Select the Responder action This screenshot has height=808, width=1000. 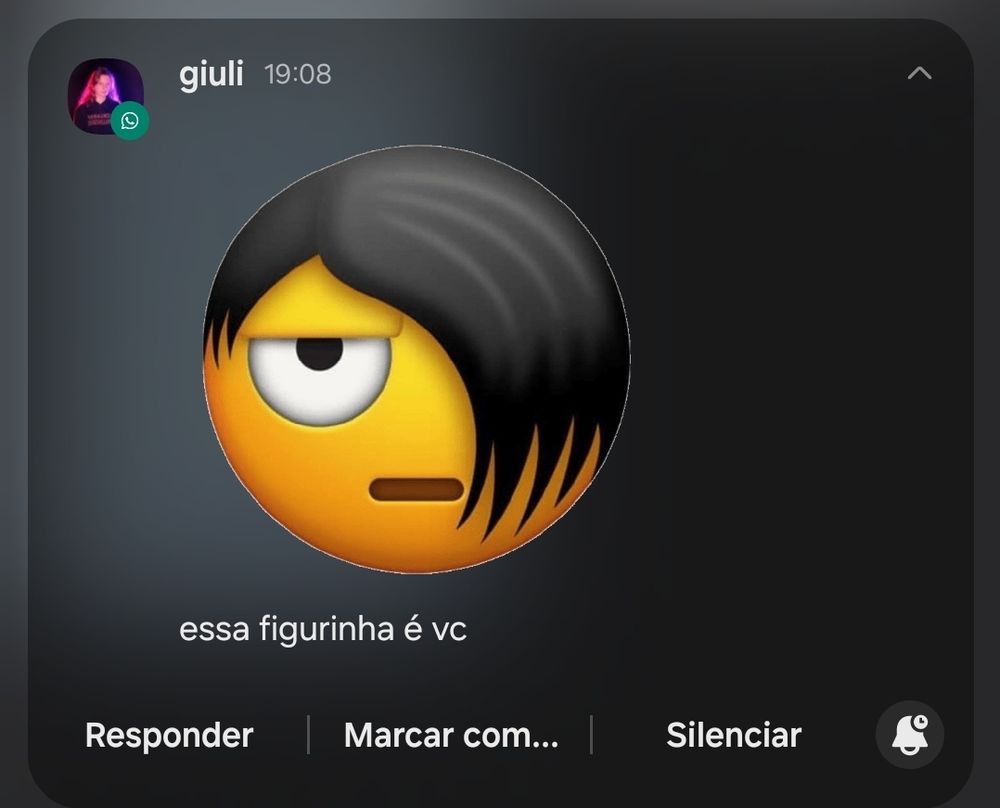[x=169, y=735]
